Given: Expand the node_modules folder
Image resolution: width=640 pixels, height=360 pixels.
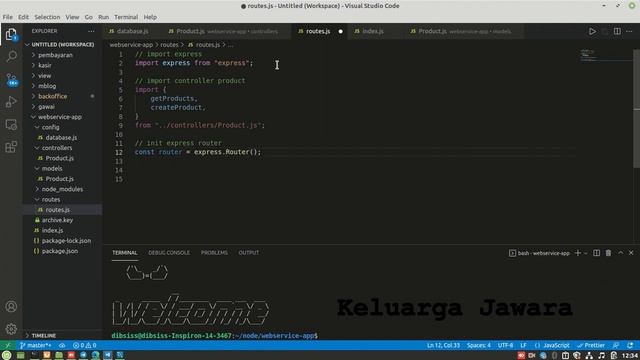Looking at the screenshot, I should [x=62, y=189].
